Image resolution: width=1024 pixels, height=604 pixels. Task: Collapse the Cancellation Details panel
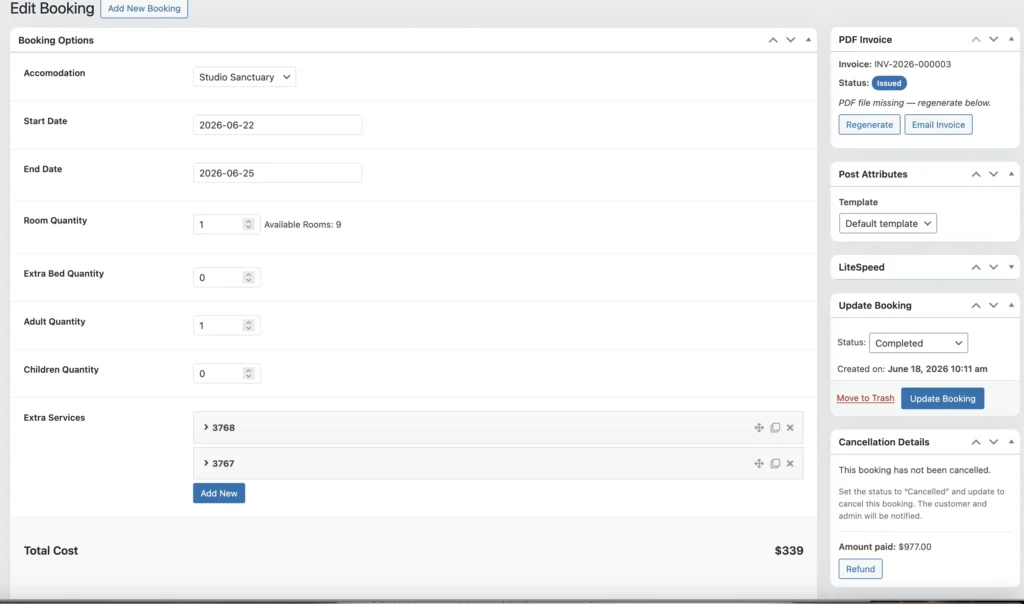[x=1011, y=442]
